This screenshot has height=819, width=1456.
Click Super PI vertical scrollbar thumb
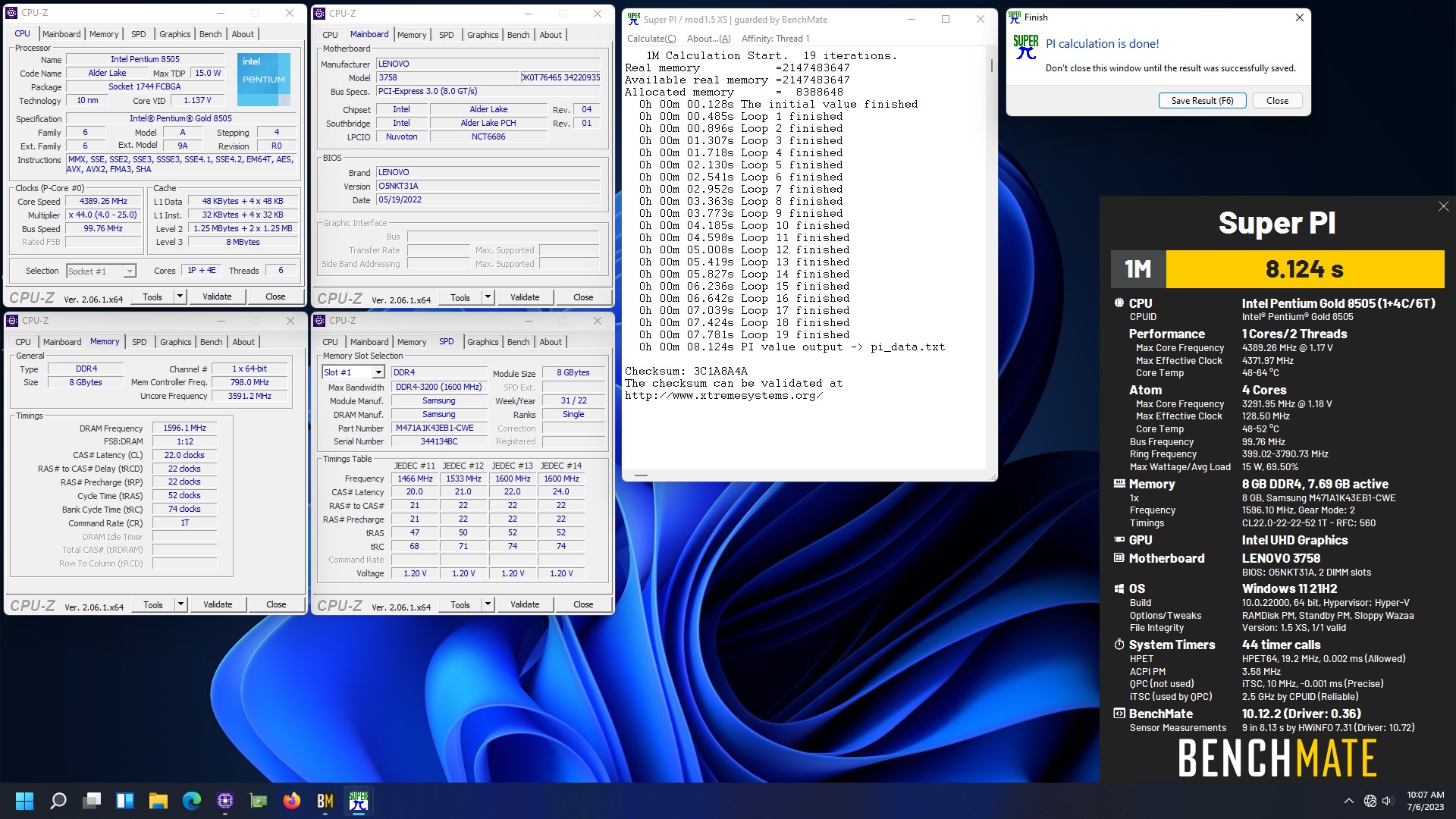(991, 64)
